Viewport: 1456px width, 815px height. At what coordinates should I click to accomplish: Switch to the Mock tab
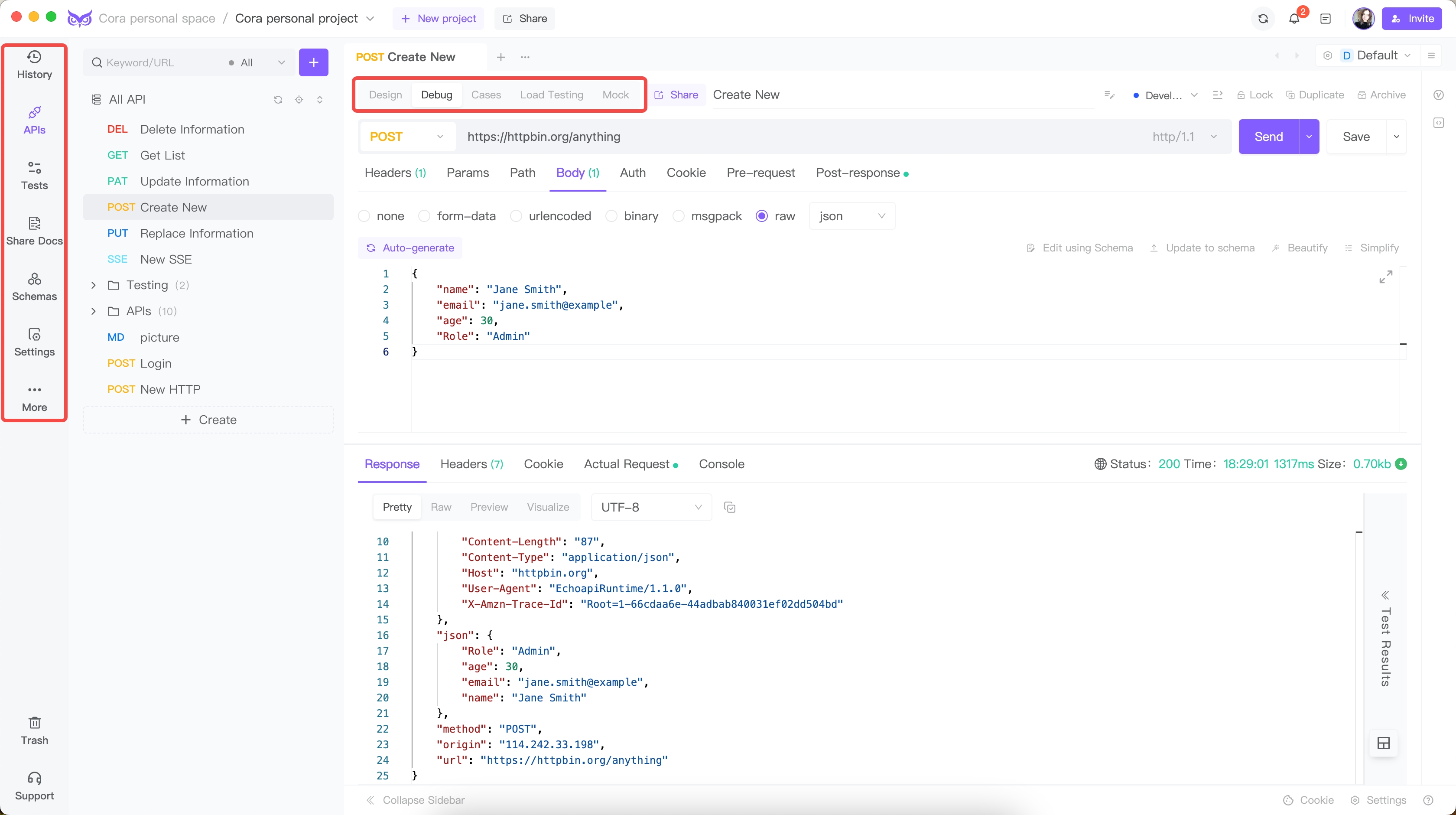coord(615,94)
